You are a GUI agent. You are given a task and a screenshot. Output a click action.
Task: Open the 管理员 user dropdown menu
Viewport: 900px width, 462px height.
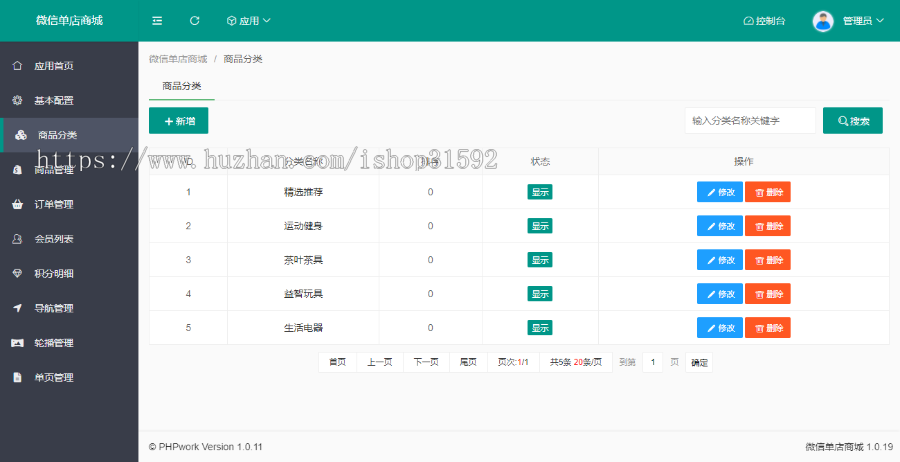click(x=862, y=21)
